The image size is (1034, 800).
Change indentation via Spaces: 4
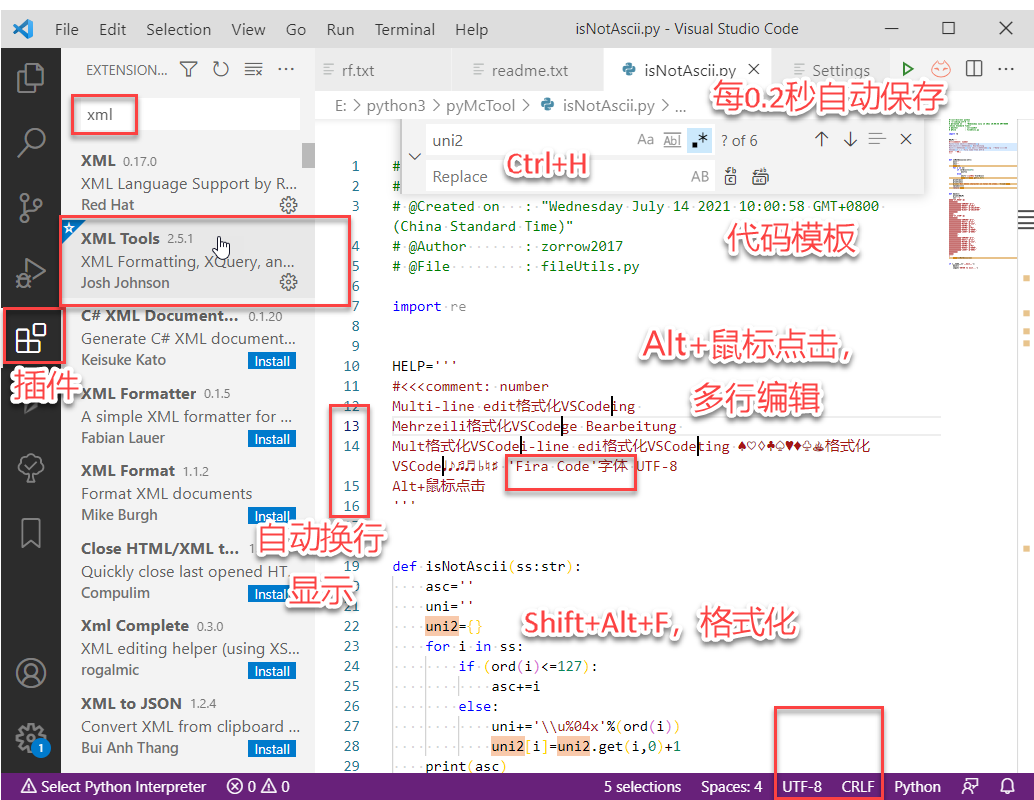coord(731,786)
